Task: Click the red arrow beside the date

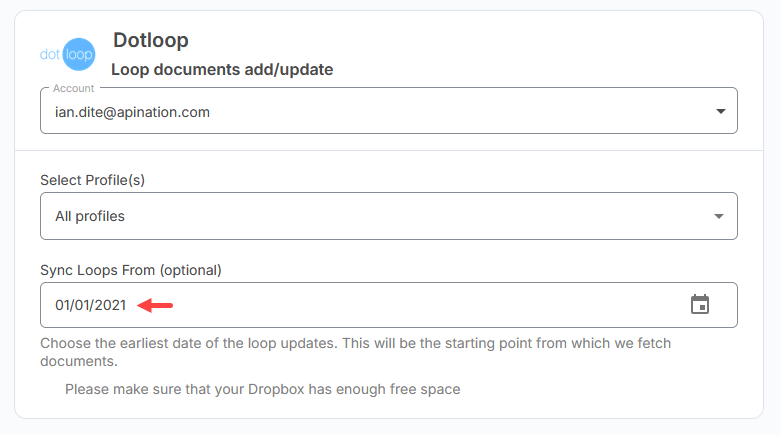Action: click(155, 305)
